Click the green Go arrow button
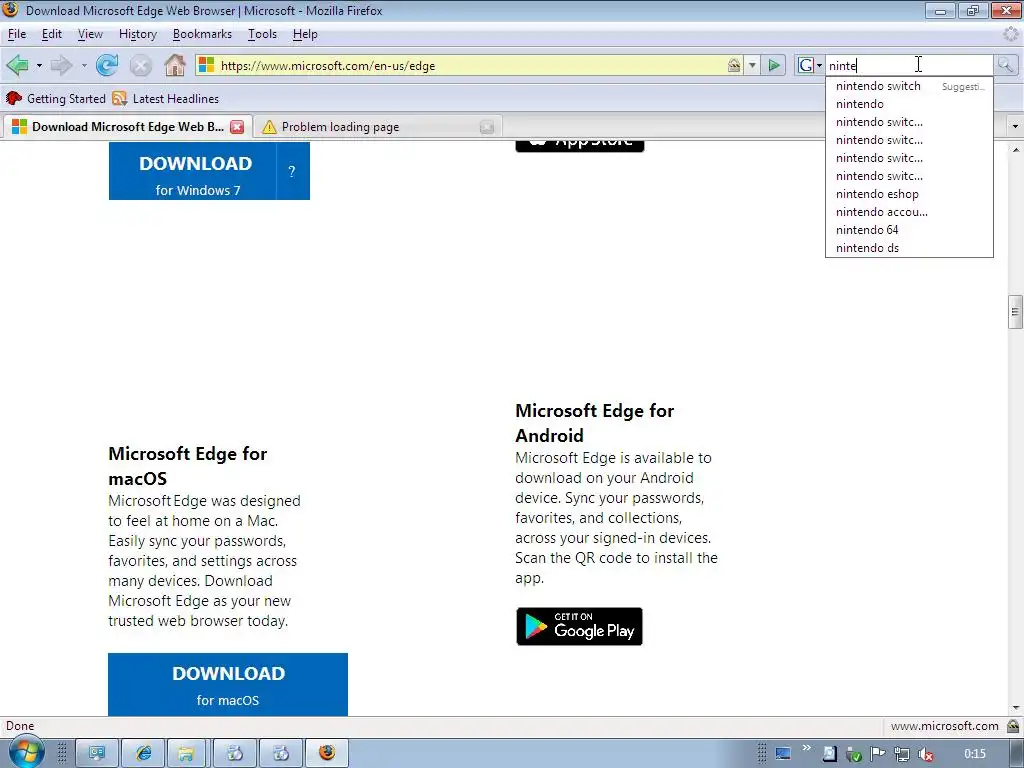The height and width of the screenshot is (768, 1024). click(774, 65)
